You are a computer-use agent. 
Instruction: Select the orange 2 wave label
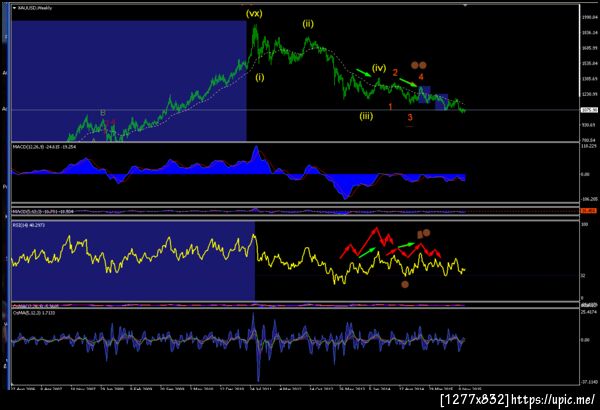point(395,72)
